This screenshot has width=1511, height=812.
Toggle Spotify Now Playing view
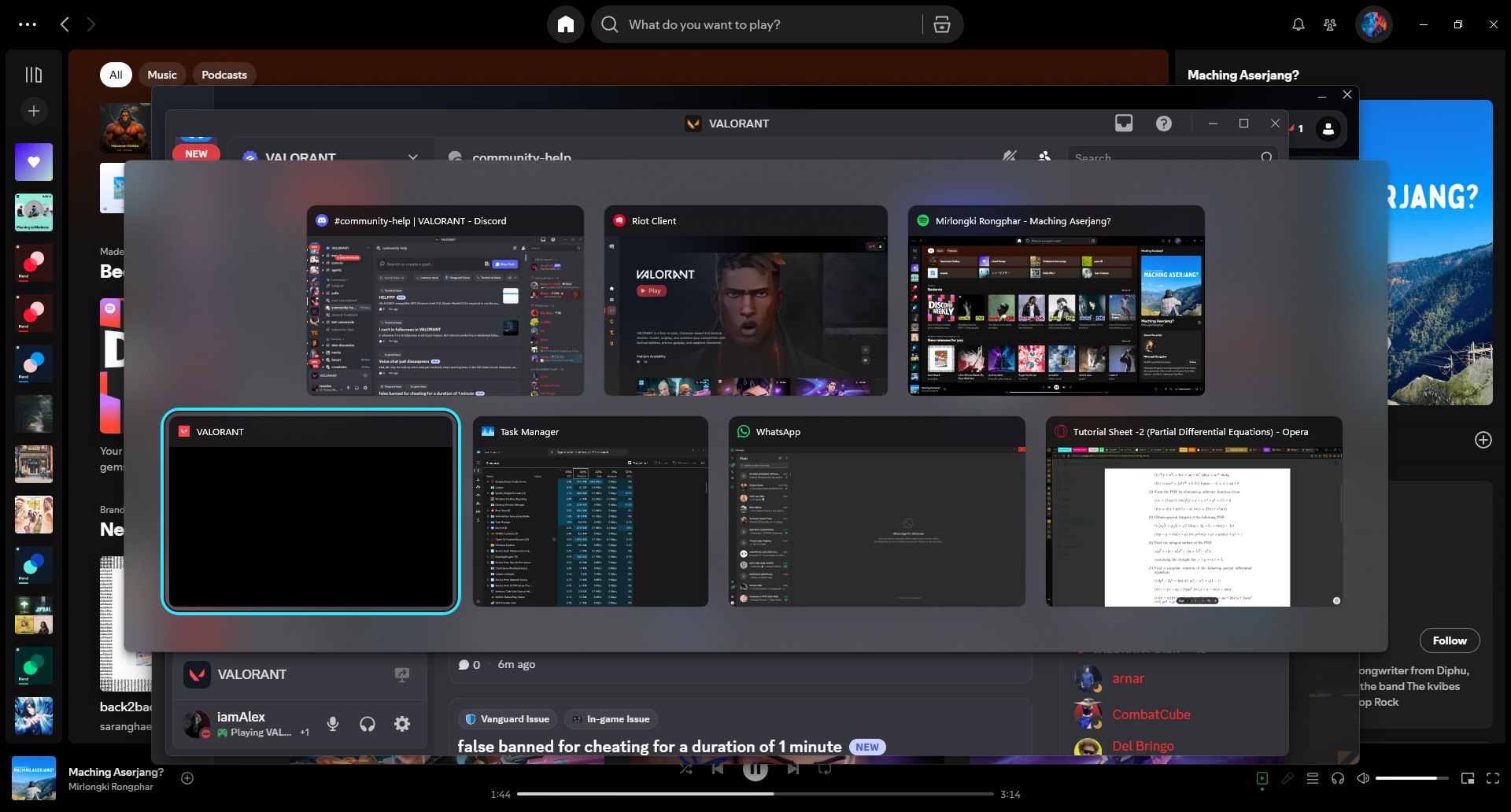1262,778
